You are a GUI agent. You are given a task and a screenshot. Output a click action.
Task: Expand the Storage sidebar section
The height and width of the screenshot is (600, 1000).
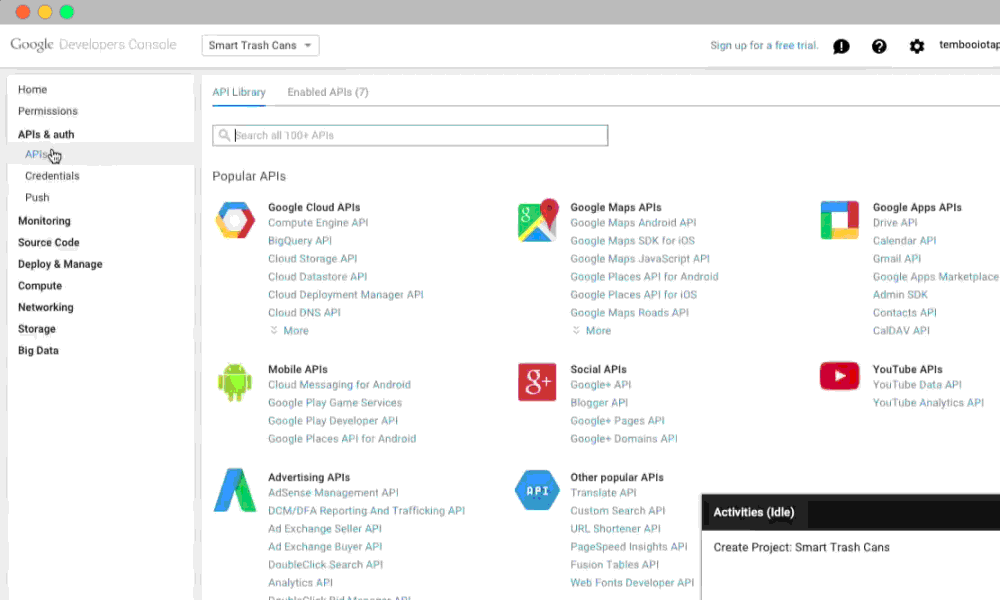coord(36,329)
